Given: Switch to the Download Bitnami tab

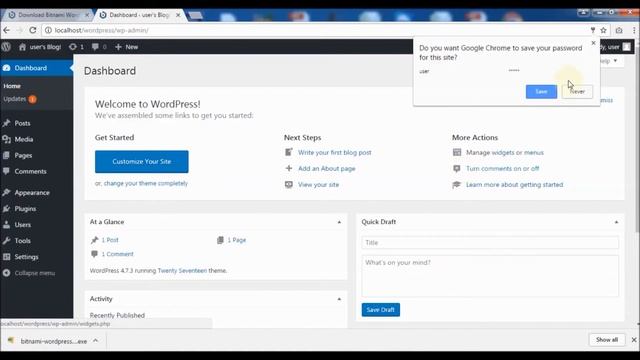Looking at the screenshot, I should pyautogui.click(x=48, y=15).
